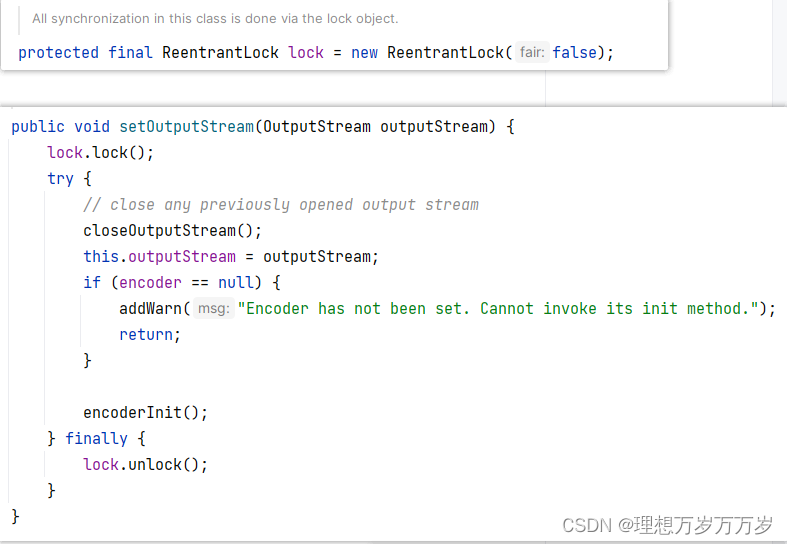Click the 'try' keyword
The image size is (787, 544).
pyautogui.click(x=60, y=179)
